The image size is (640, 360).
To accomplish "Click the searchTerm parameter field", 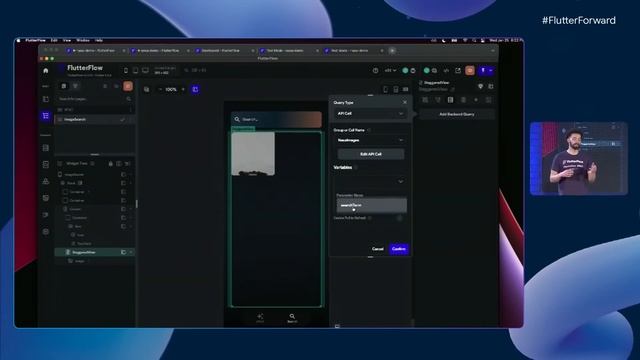I will 371,205.
